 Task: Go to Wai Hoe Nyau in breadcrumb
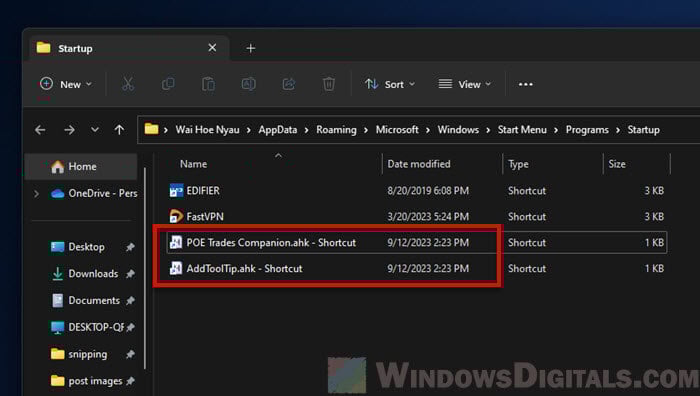207,129
